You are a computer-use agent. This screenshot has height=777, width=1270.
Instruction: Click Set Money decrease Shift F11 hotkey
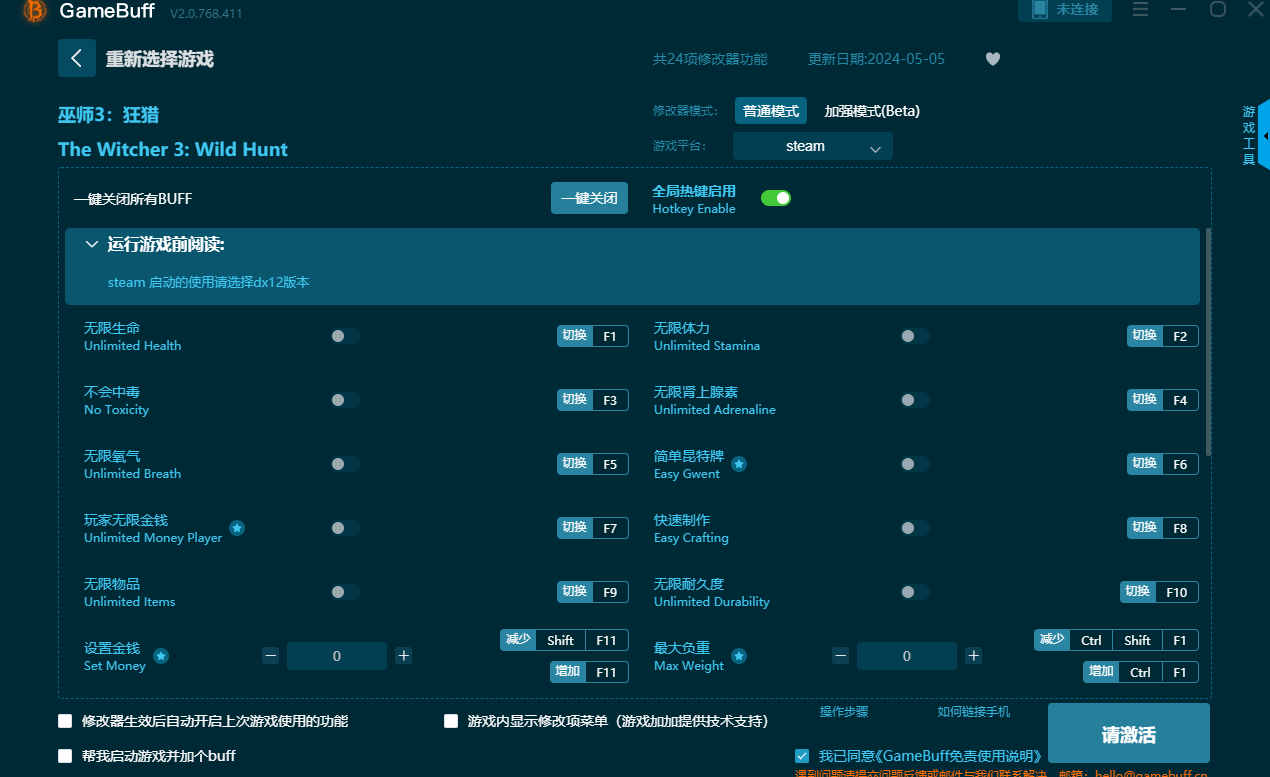pos(564,640)
